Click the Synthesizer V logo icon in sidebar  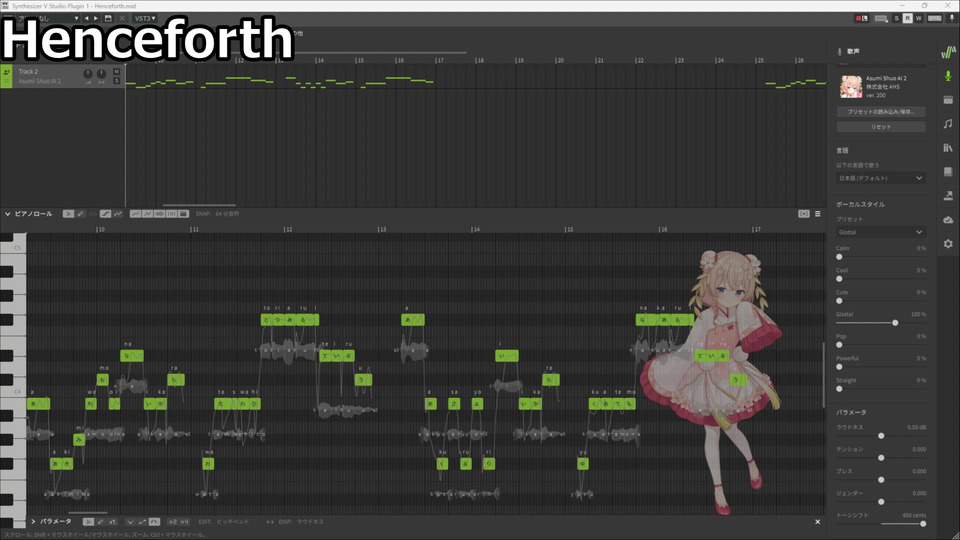(x=948, y=53)
